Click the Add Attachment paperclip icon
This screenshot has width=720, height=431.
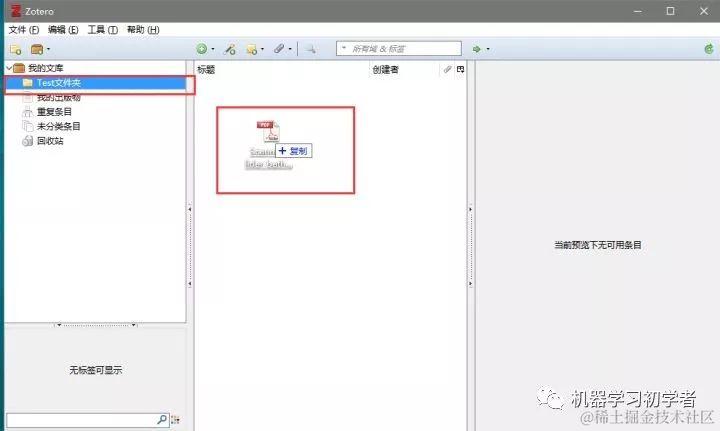click(x=279, y=49)
